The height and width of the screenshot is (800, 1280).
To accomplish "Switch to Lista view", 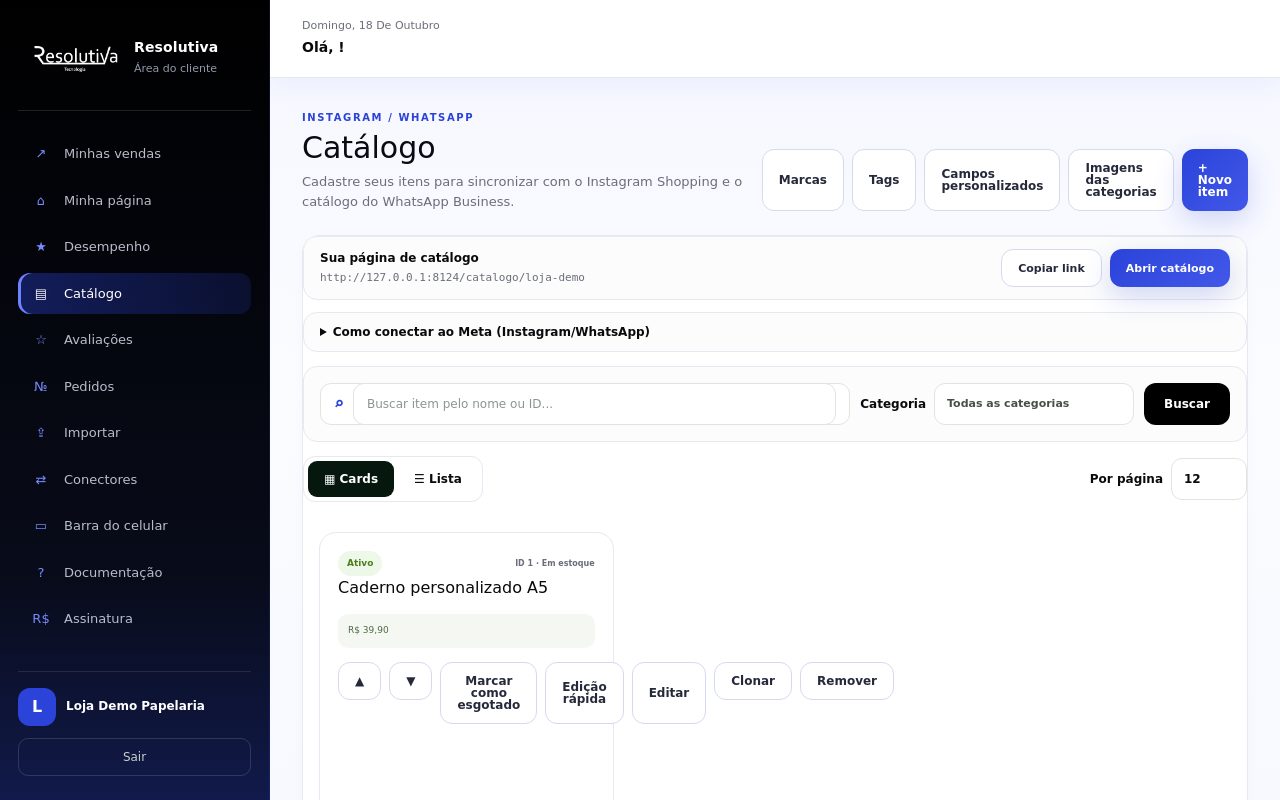I will (438, 479).
